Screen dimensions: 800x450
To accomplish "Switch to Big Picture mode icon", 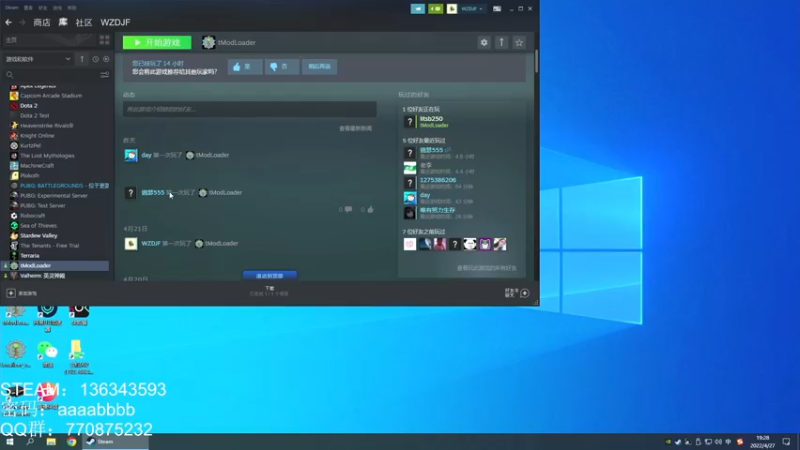I will pos(497,9).
